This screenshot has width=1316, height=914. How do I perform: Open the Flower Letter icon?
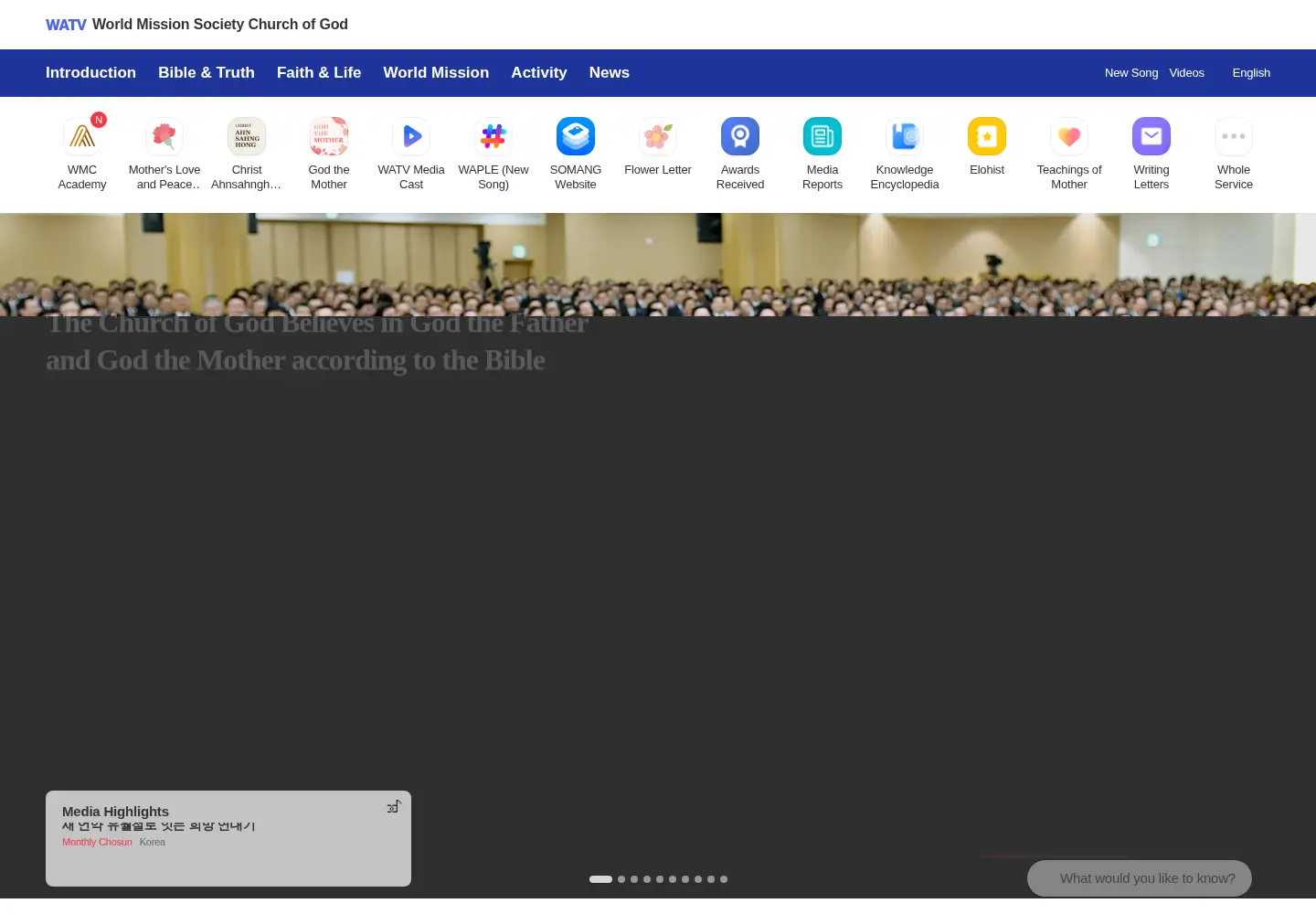[658, 136]
